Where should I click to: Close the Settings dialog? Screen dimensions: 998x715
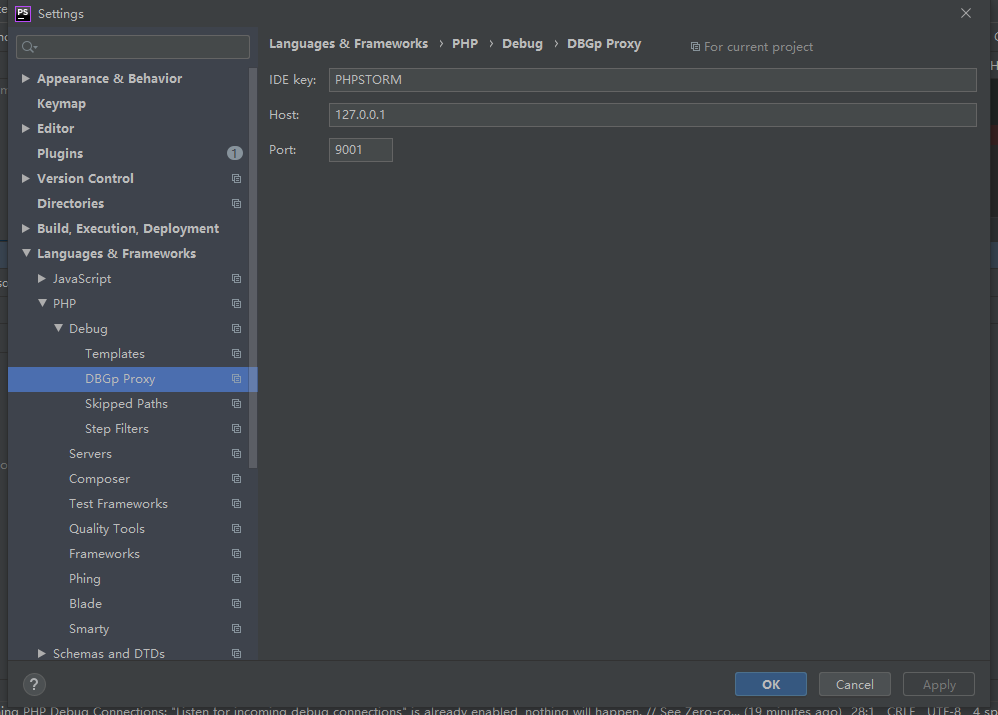(966, 13)
